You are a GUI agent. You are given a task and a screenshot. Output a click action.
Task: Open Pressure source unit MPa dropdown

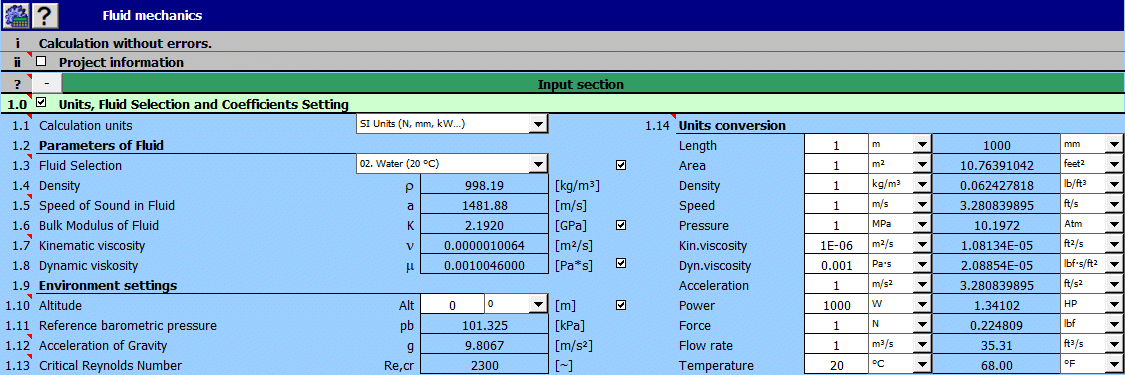coord(921,225)
